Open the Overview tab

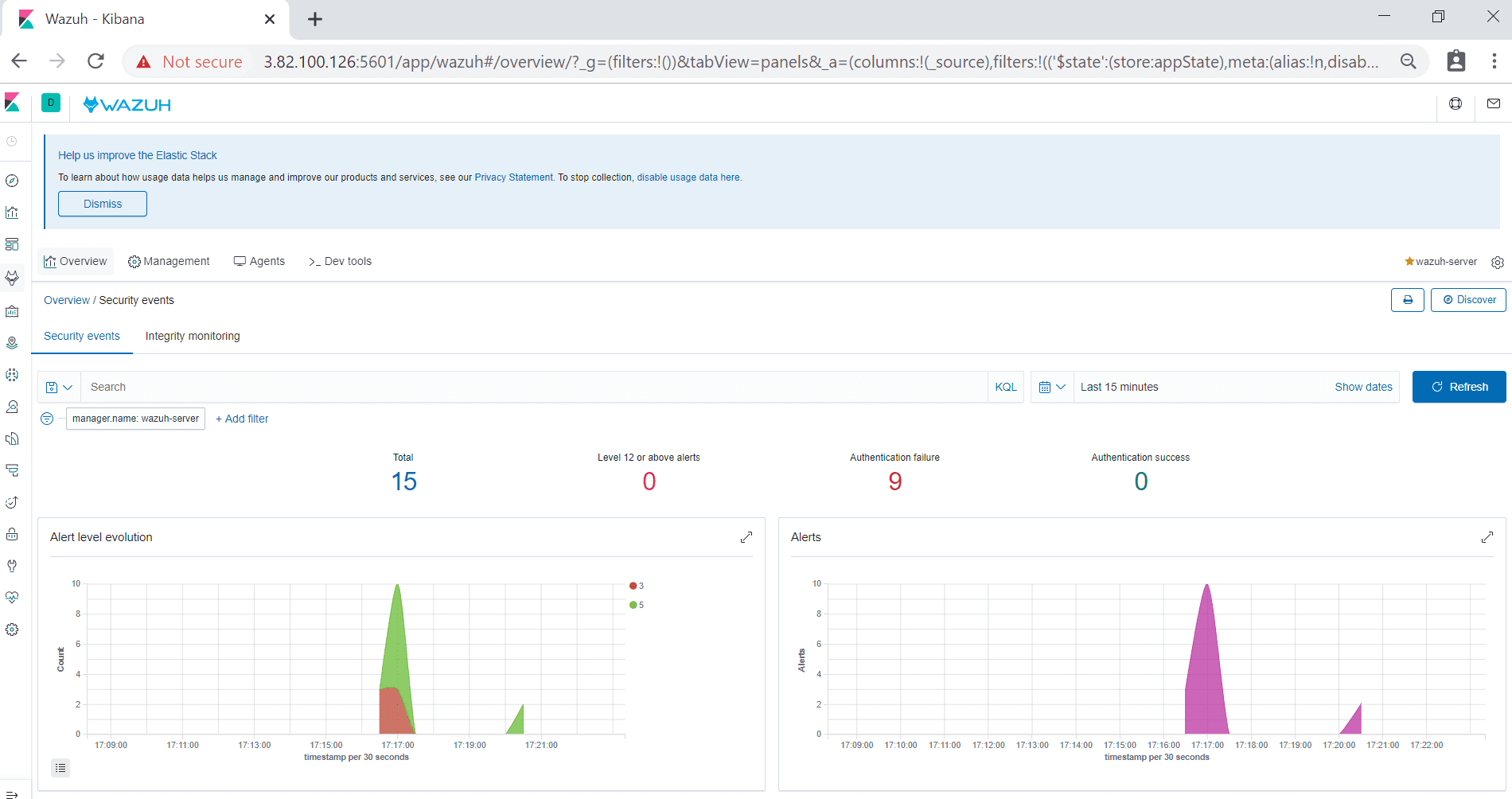click(76, 261)
